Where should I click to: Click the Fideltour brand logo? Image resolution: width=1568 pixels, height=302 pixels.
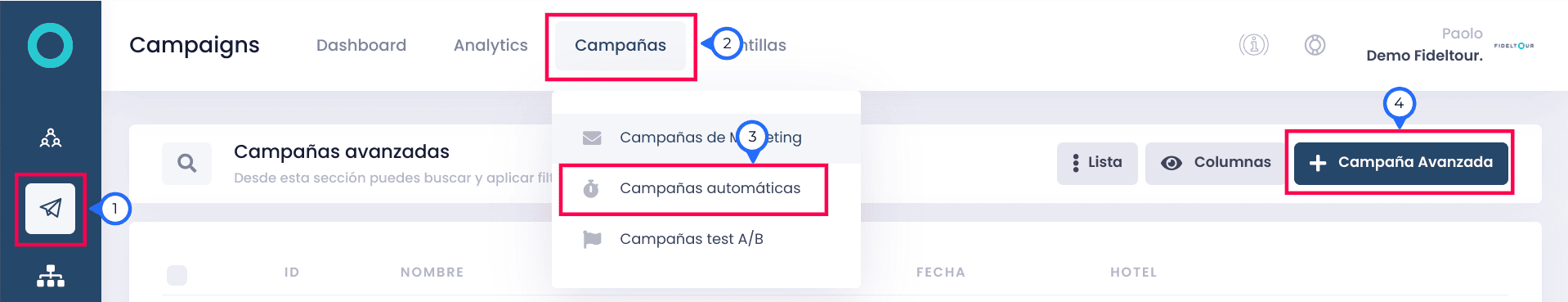[x=1514, y=46]
